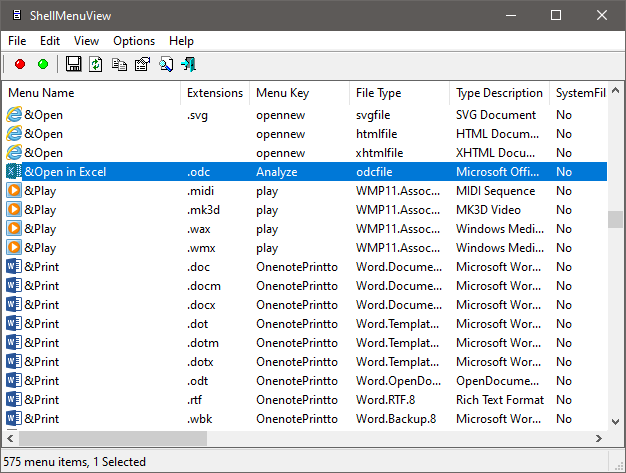This screenshot has width=626, height=473.
Task: Click the Word icon of the .odt row
Action: point(14,380)
